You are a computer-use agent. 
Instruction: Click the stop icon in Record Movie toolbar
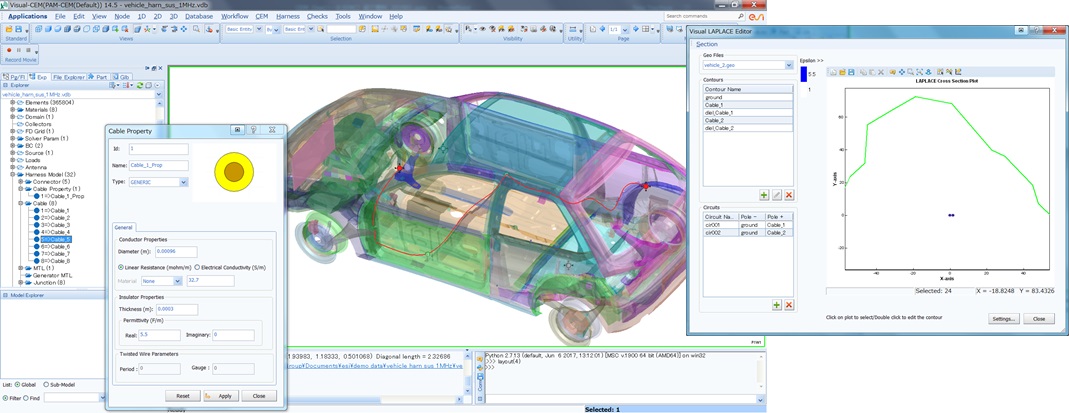pos(27,50)
